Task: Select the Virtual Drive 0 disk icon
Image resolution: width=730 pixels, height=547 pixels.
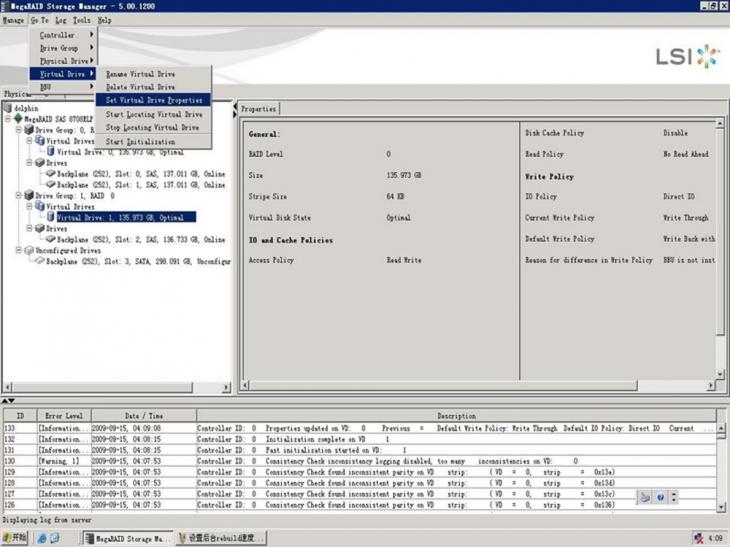Action: pyautogui.click(x=50, y=152)
